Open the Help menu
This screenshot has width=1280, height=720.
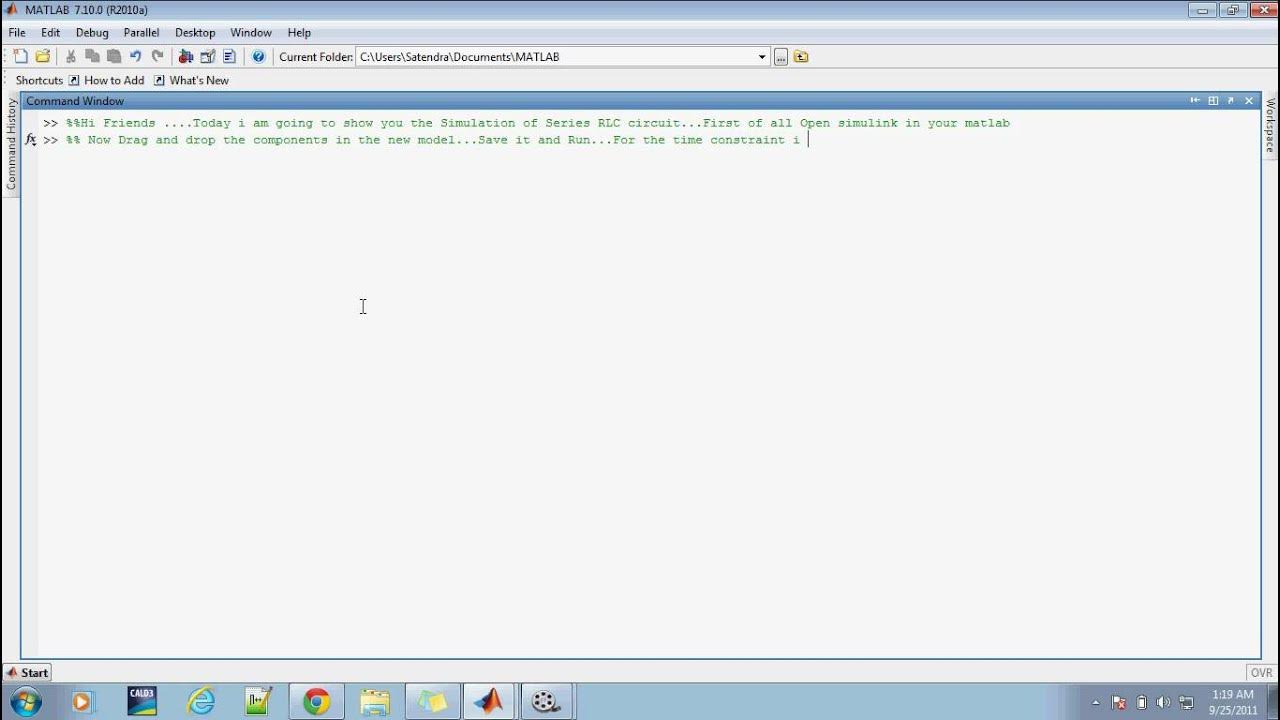click(x=299, y=33)
